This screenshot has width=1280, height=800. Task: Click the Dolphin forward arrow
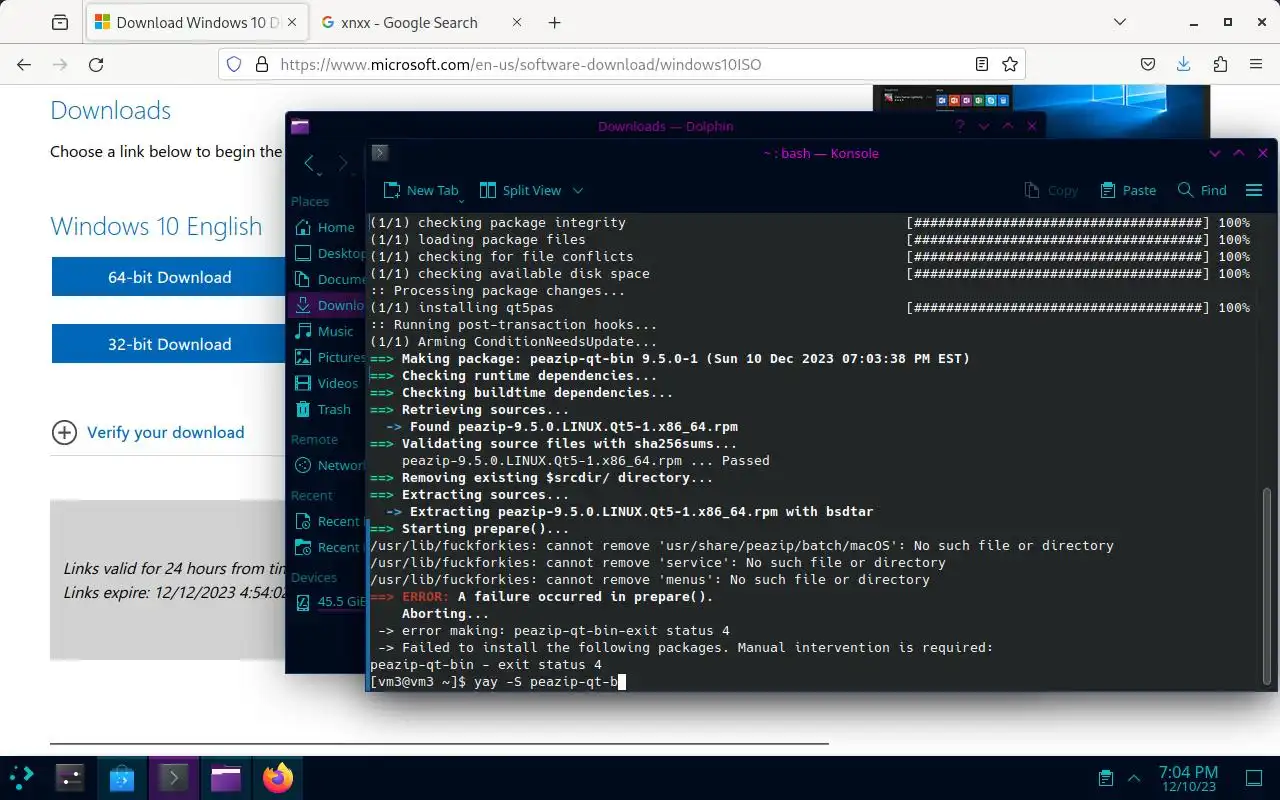343,163
